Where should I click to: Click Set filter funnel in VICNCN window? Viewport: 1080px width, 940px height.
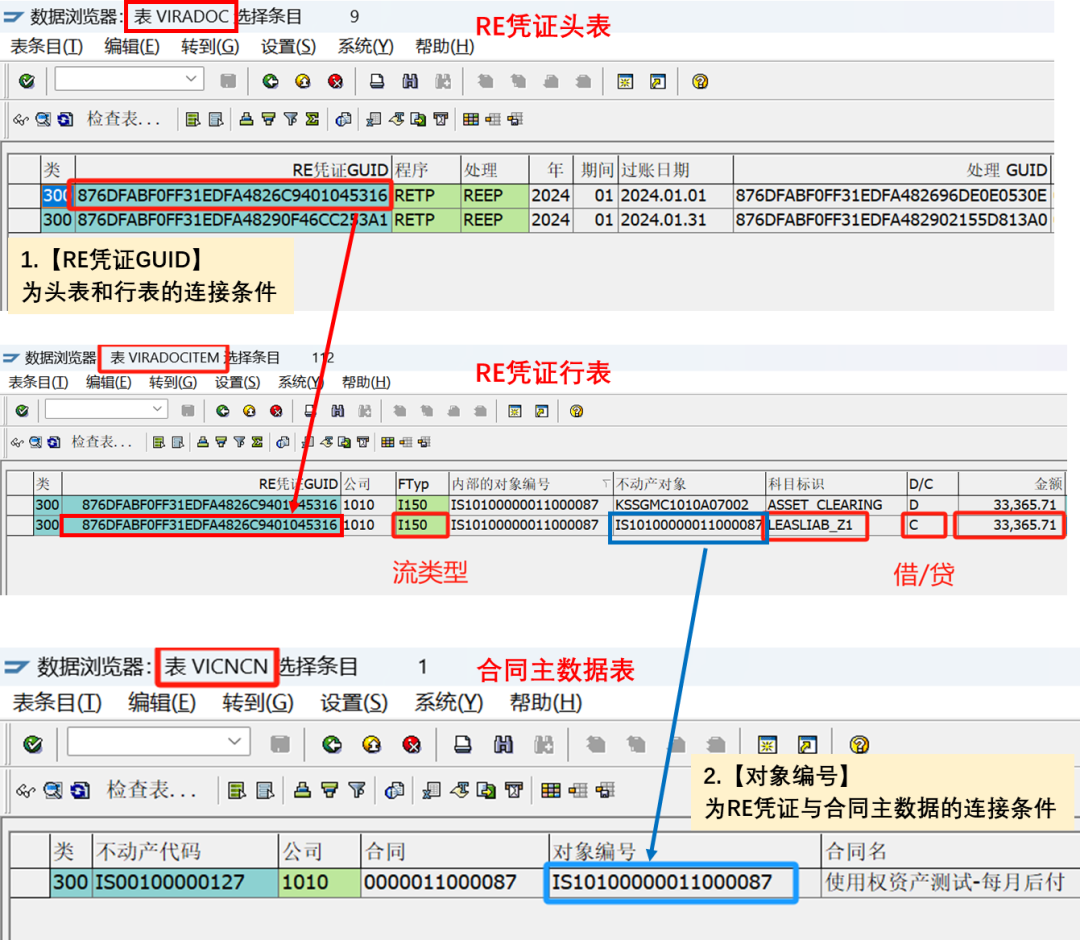(x=357, y=790)
